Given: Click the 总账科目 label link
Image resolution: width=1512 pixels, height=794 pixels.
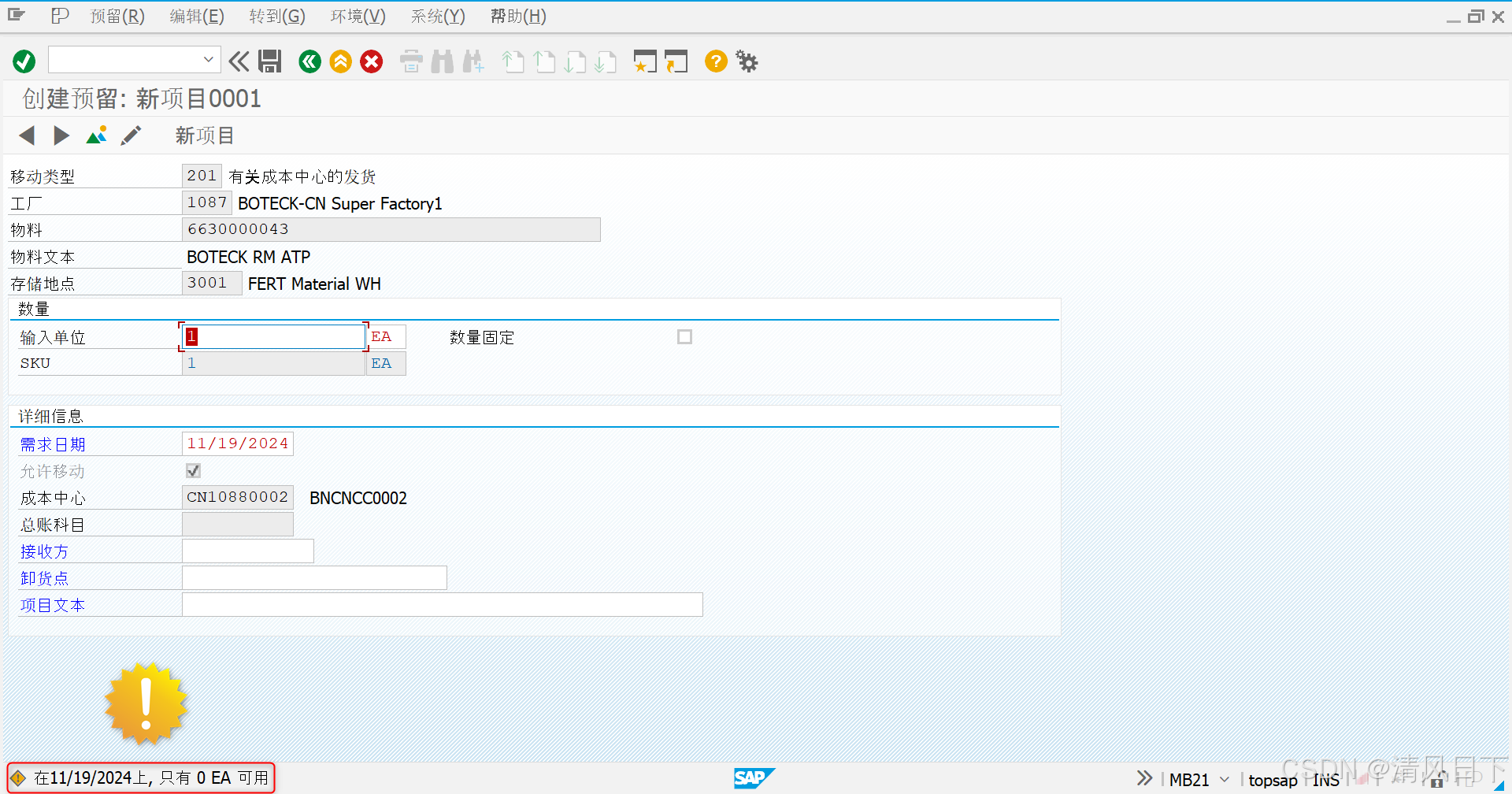Looking at the screenshot, I should tap(53, 525).
